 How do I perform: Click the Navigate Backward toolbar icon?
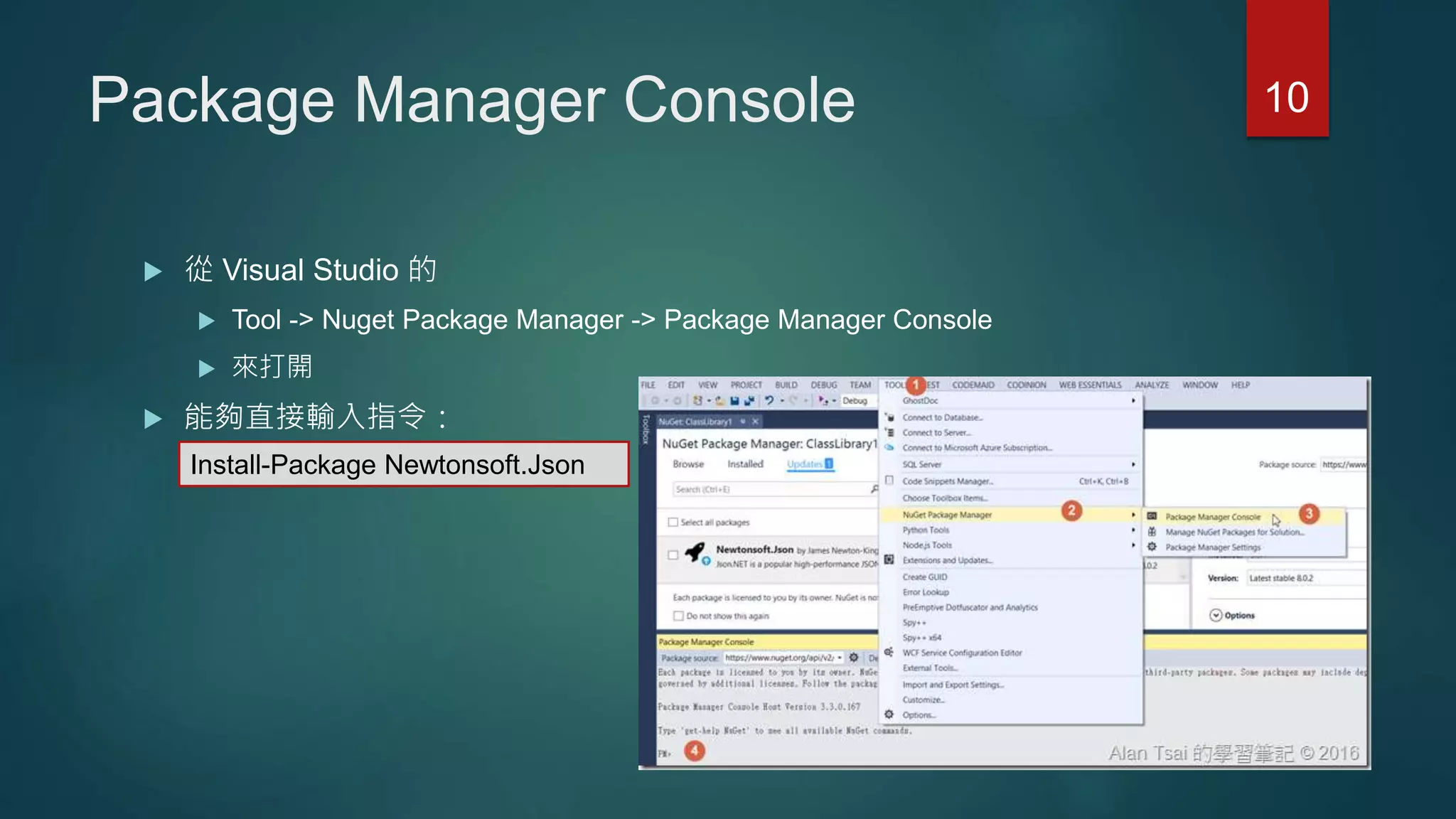click(655, 401)
